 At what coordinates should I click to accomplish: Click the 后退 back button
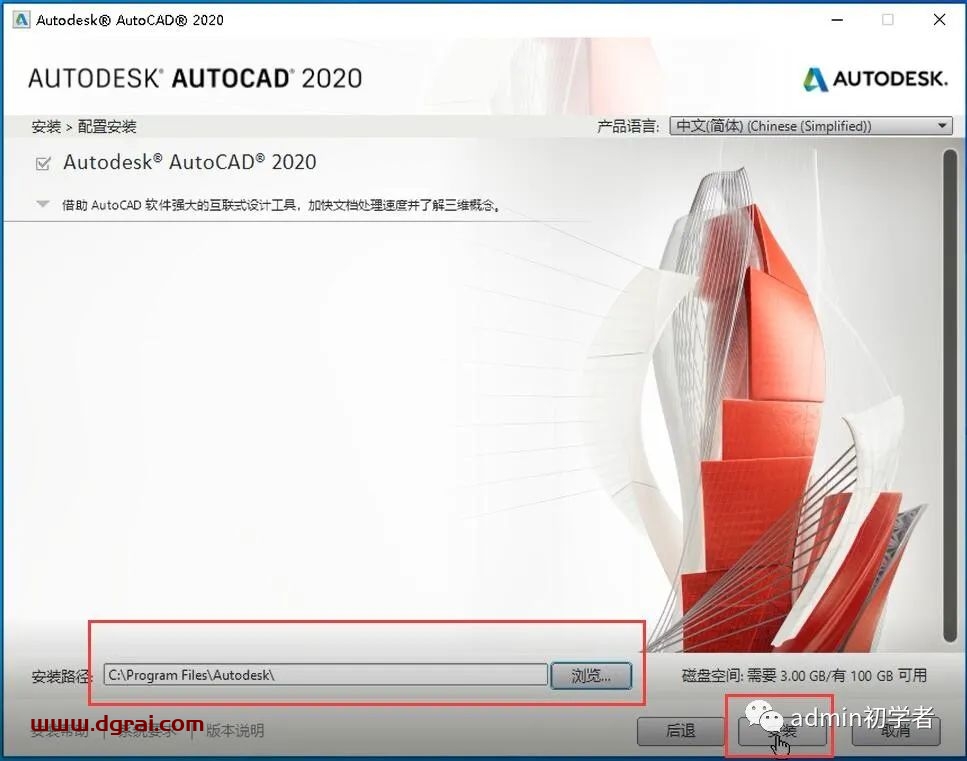[x=681, y=731]
